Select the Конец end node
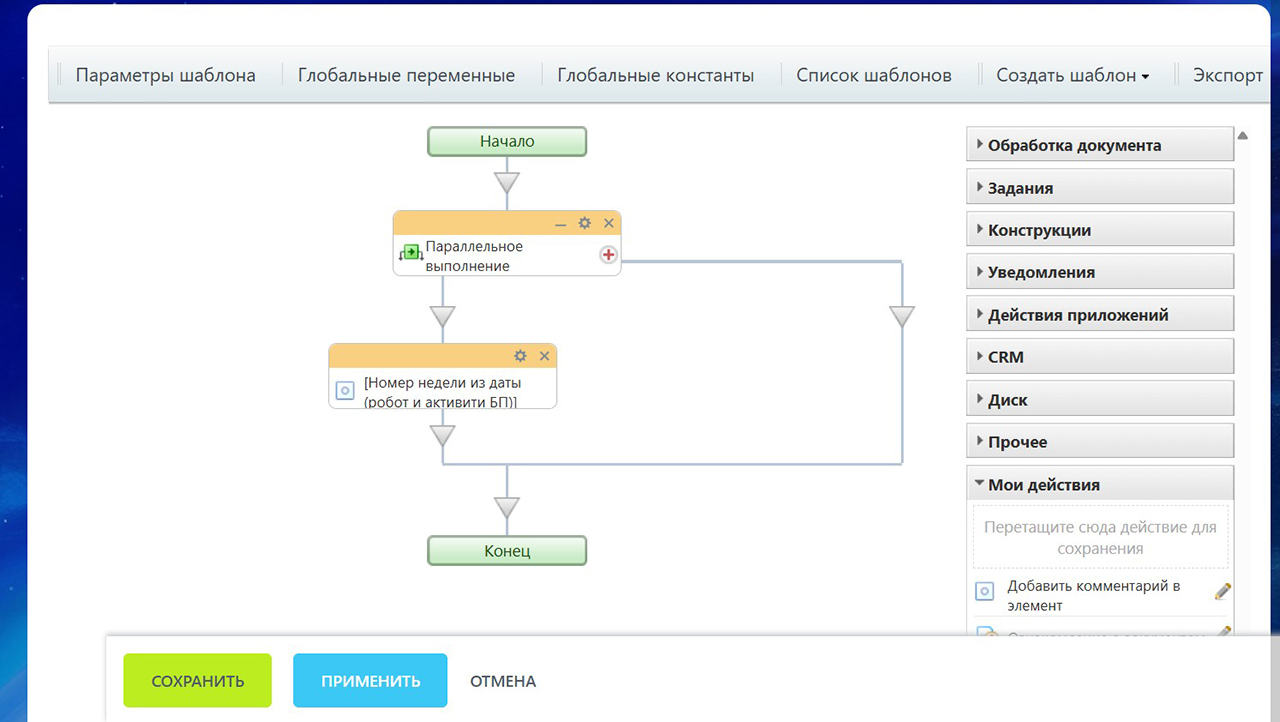The image size is (1280, 722). pos(507,551)
